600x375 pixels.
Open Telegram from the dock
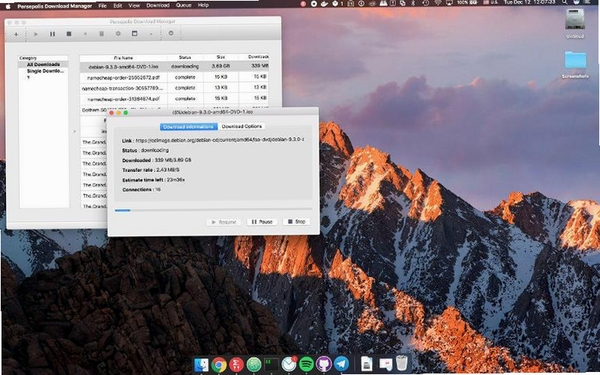(x=341, y=364)
